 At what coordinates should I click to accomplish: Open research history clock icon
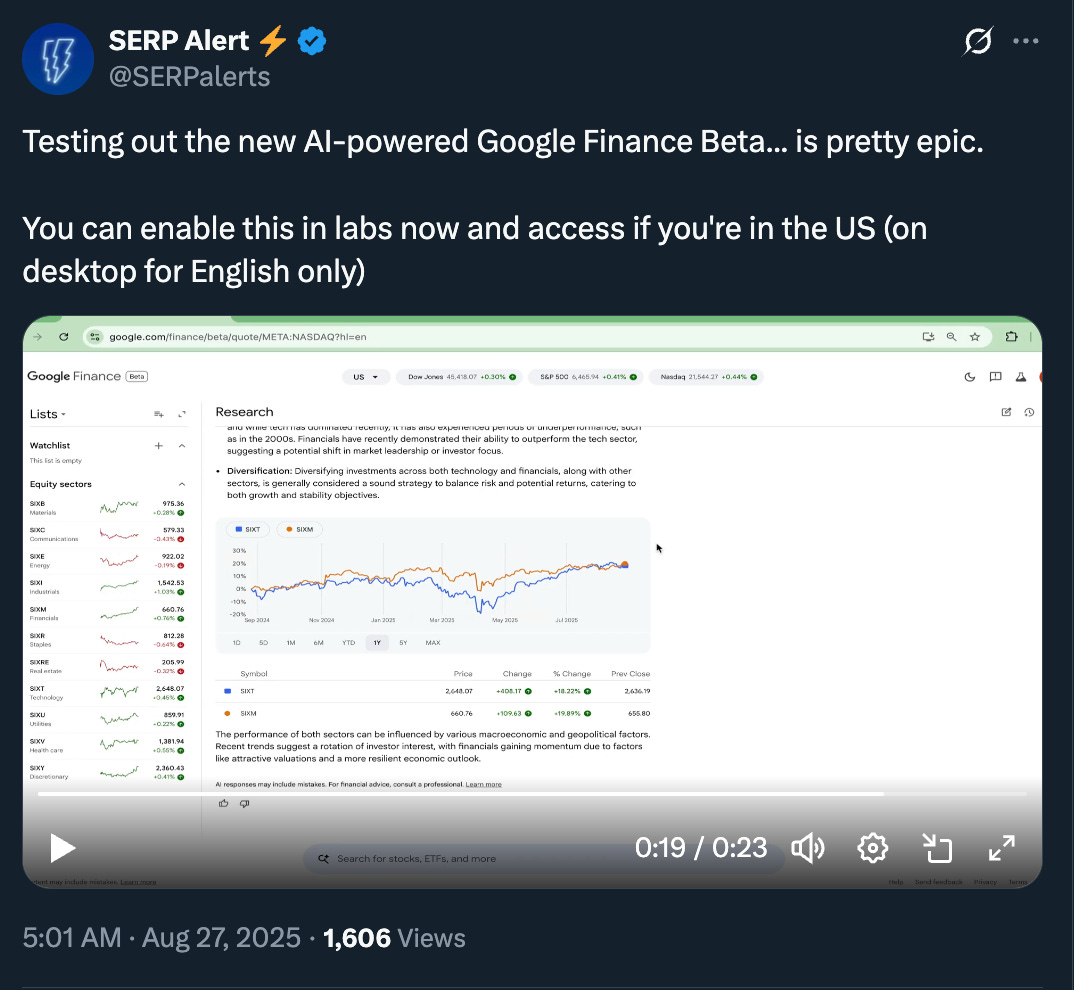[x=1029, y=412]
